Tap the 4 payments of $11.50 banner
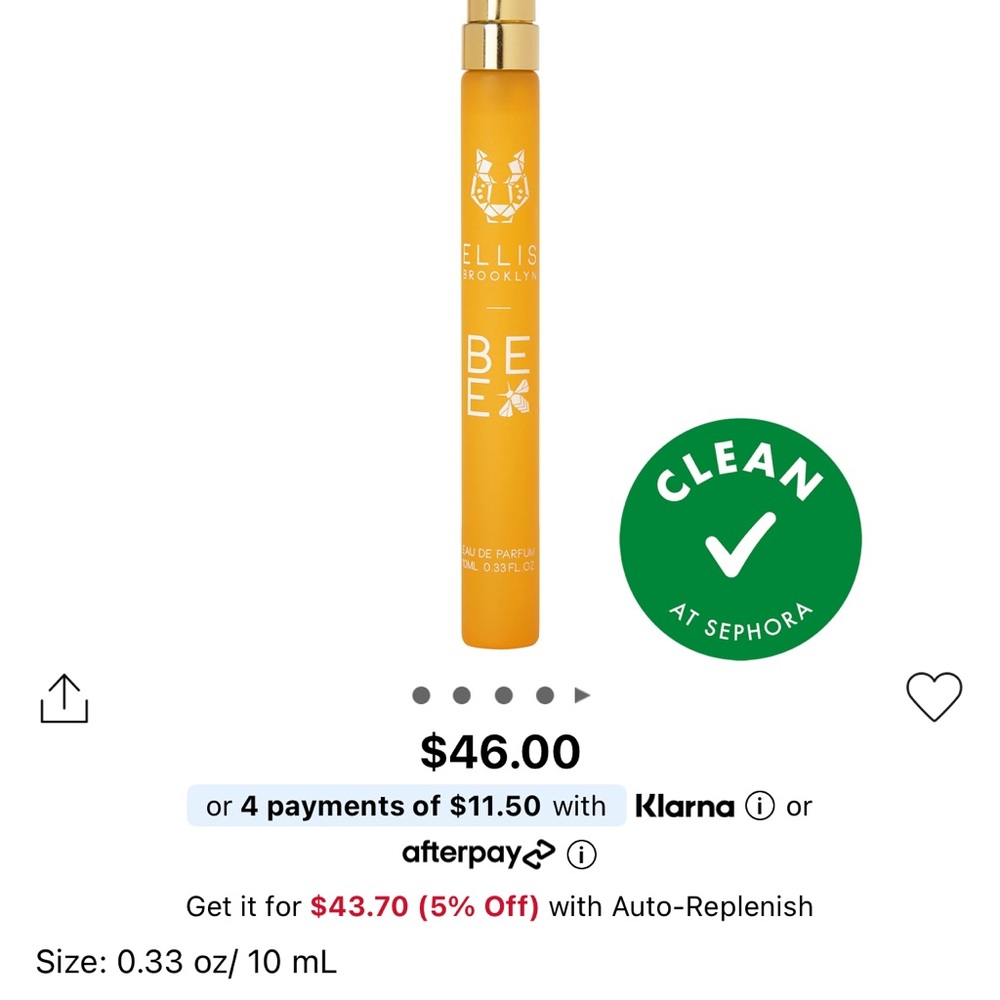 coord(406,805)
